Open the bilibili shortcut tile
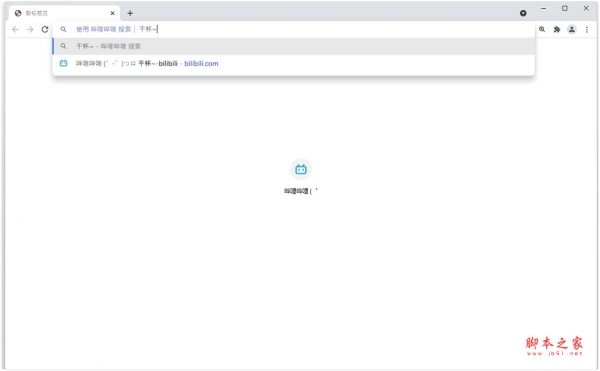Viewport: 600px width, 371px height. coord(301,176)
